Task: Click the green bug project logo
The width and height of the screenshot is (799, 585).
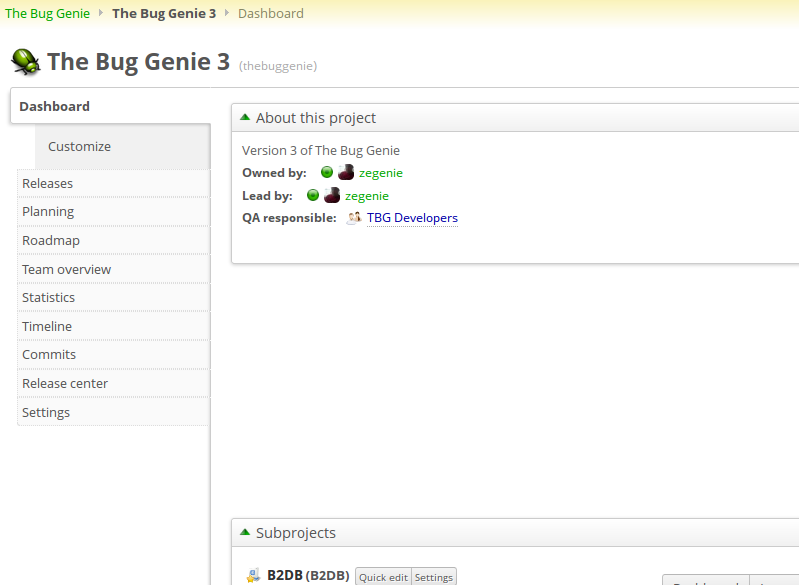Action: click(25, 62)
